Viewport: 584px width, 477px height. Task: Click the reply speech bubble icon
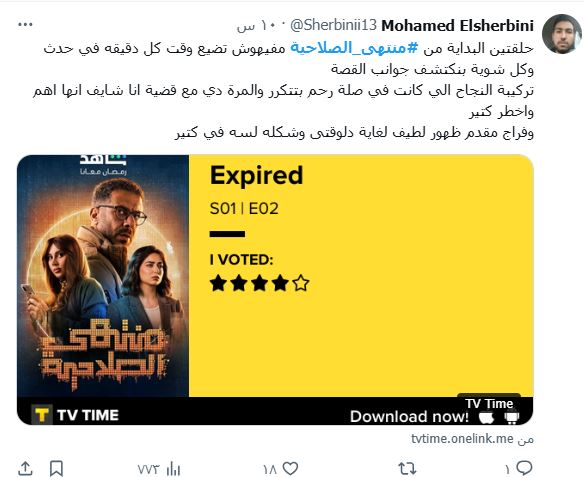[524, 468]
